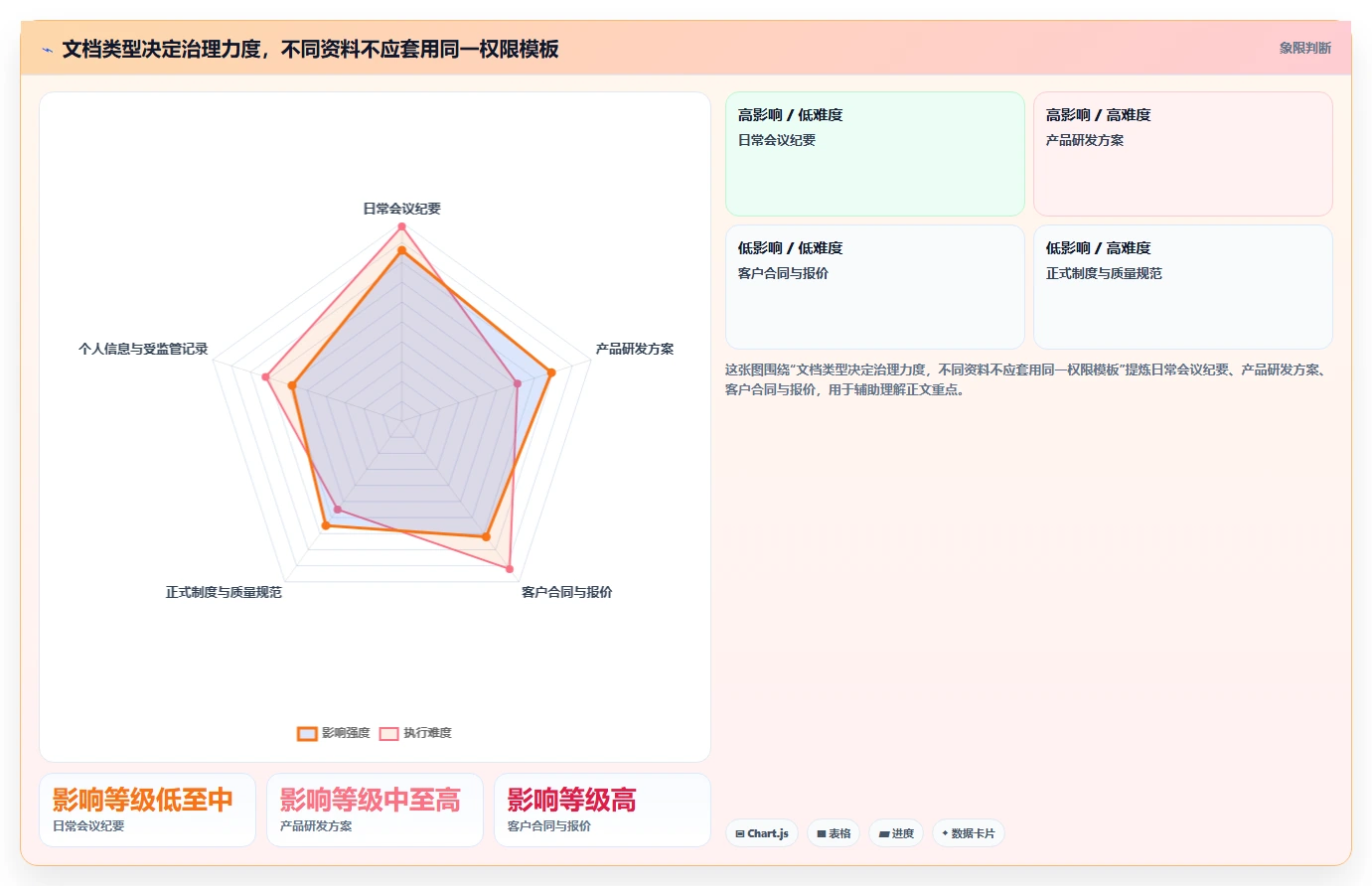Image resolution: width=1372 pixels, height=886 pixels.
Task: Click the 影响等级高 data card
Action: 602,811
